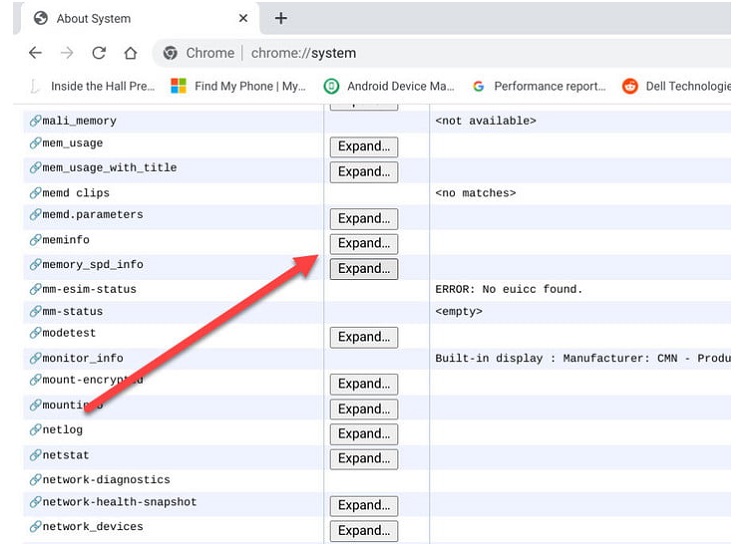Click link icon beside netstat
750x544 pixels.
point(35,455)
